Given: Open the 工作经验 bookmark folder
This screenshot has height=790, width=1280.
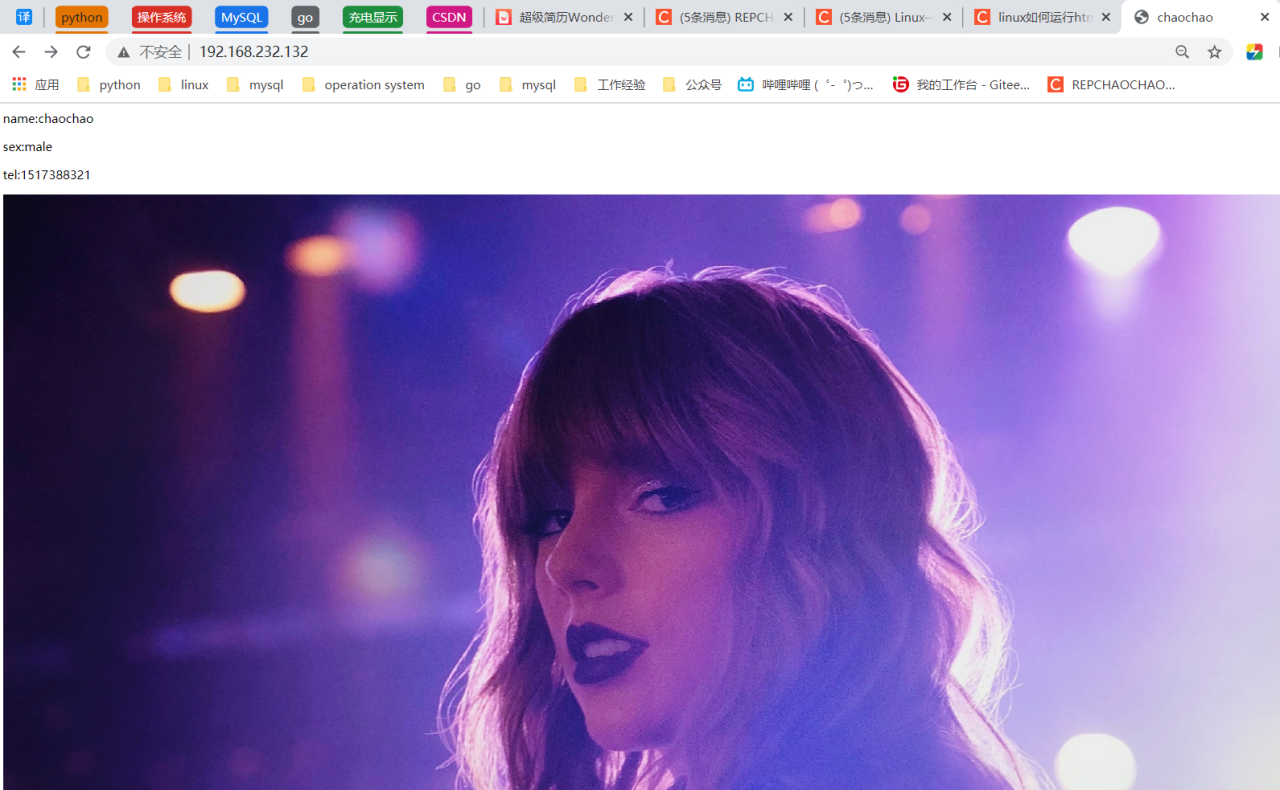Looking at the screenshot, I should click(x=610, y=85).
